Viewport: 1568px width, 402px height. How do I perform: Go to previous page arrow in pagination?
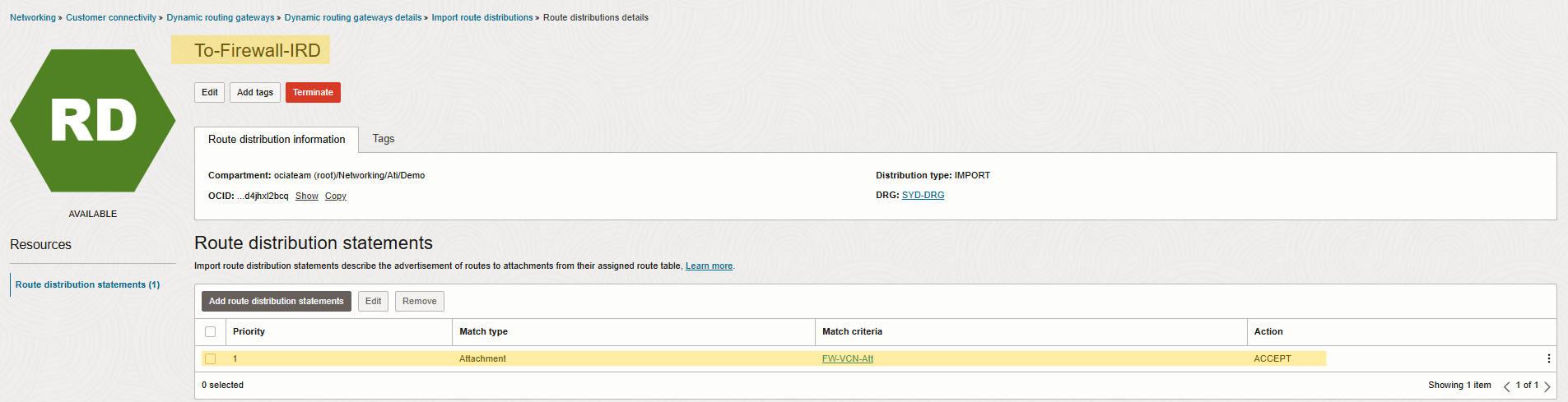[x=1507, y=386]
